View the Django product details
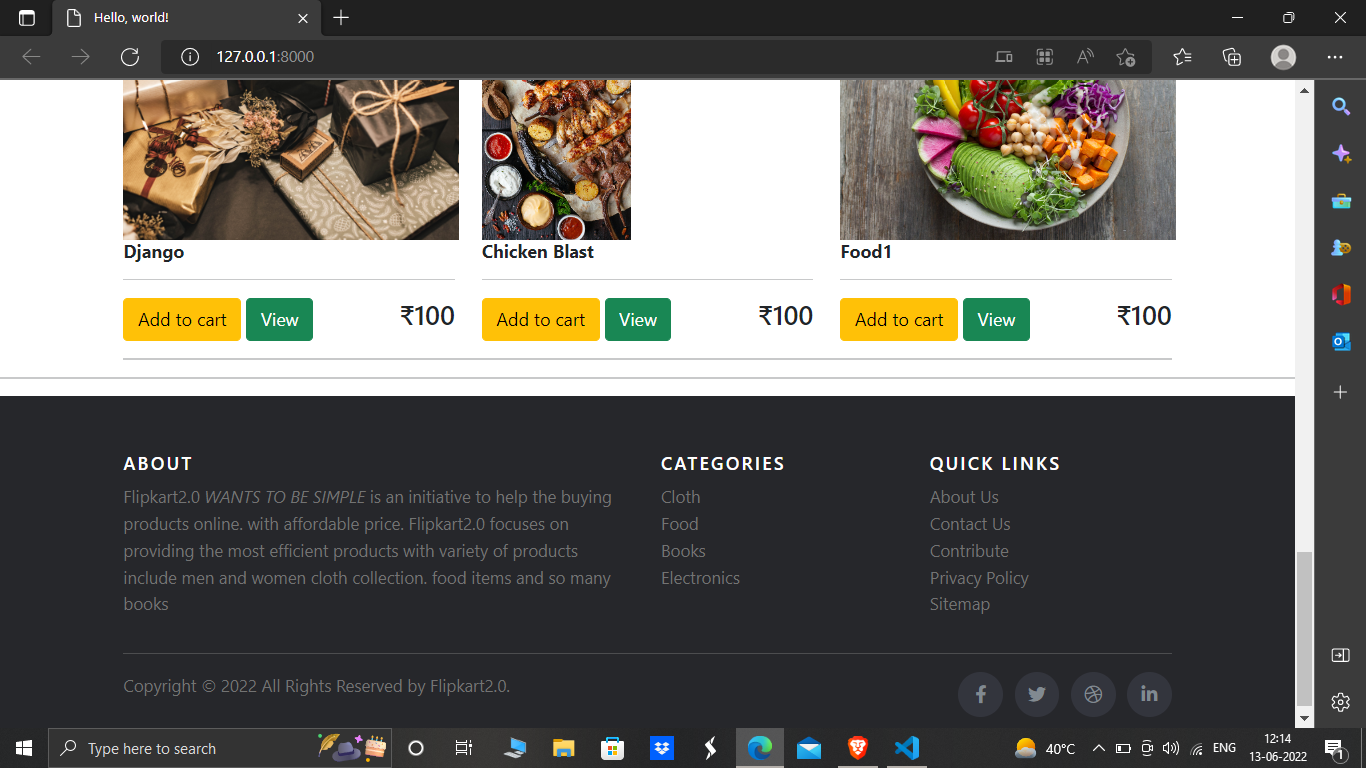The height and width of the screenshot is (768, 1366). [279, 319]
